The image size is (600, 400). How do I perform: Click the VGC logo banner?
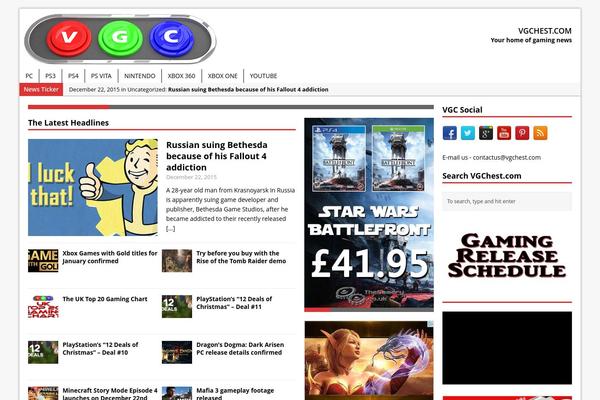click(x=120, y=39)
